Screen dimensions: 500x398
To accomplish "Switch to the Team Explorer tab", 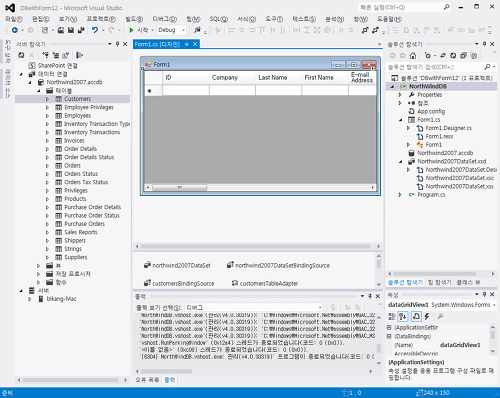I will click(439, 282).
